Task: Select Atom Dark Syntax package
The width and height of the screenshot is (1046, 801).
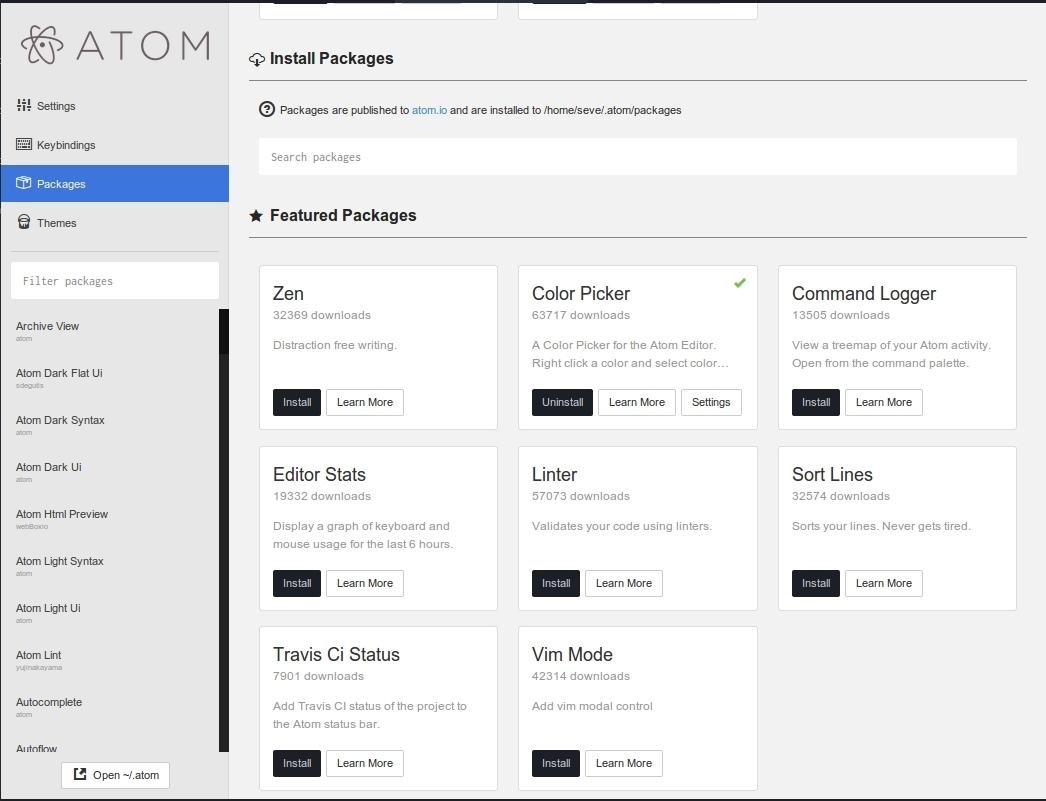Action: click(60, 420)
